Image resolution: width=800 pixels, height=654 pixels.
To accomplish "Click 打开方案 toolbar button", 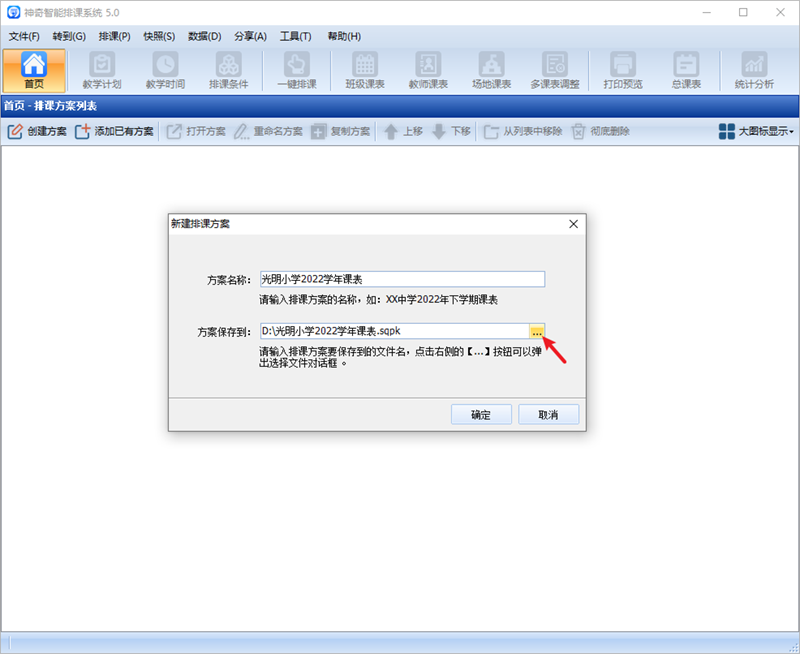I will [196, 132].
